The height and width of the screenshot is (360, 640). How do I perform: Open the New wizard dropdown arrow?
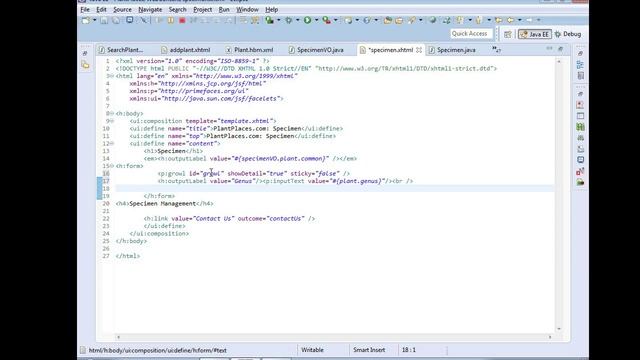tap(94, 20)
